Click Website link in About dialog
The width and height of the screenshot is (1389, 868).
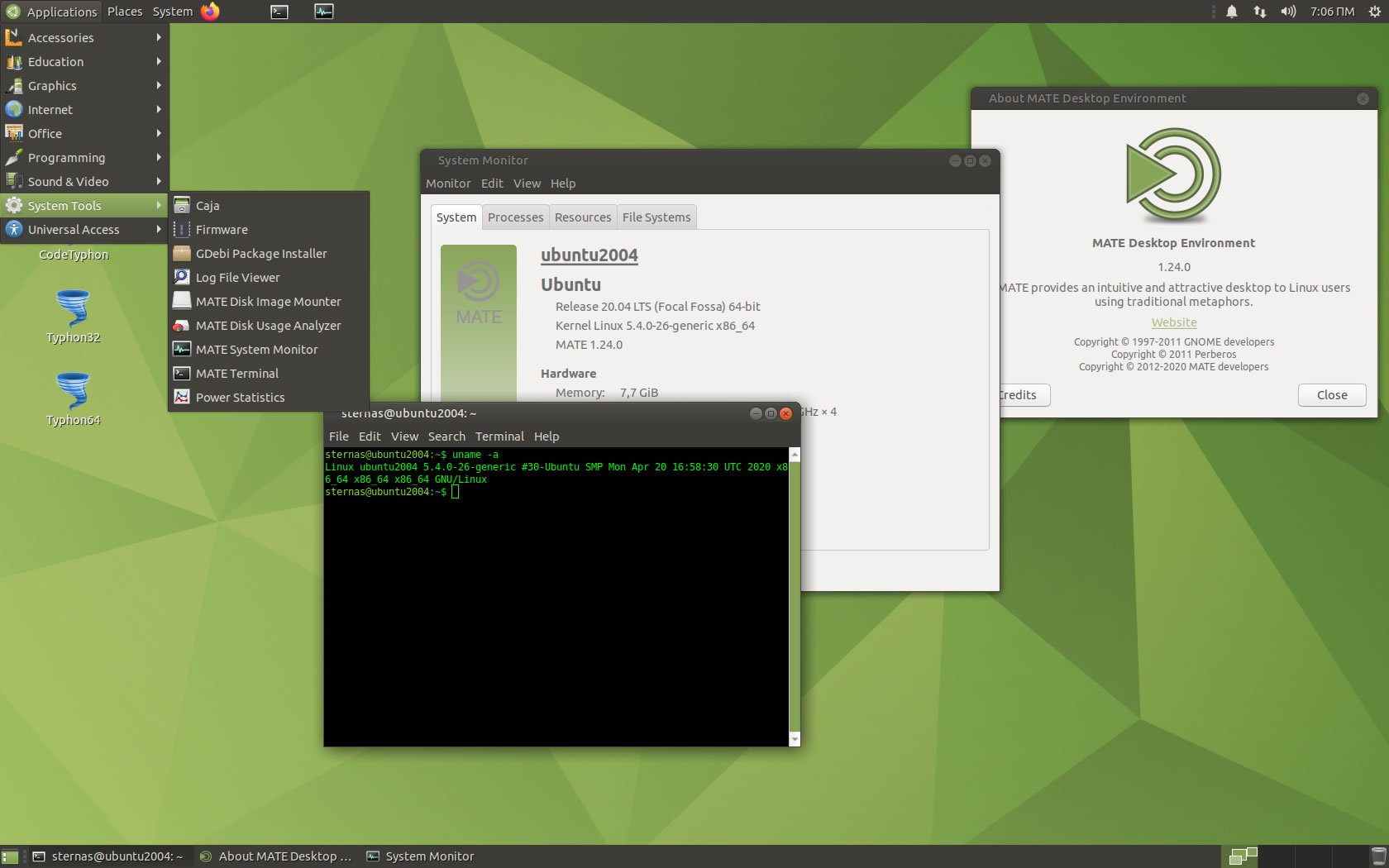pyautogui.click(x=1174, y=322)
